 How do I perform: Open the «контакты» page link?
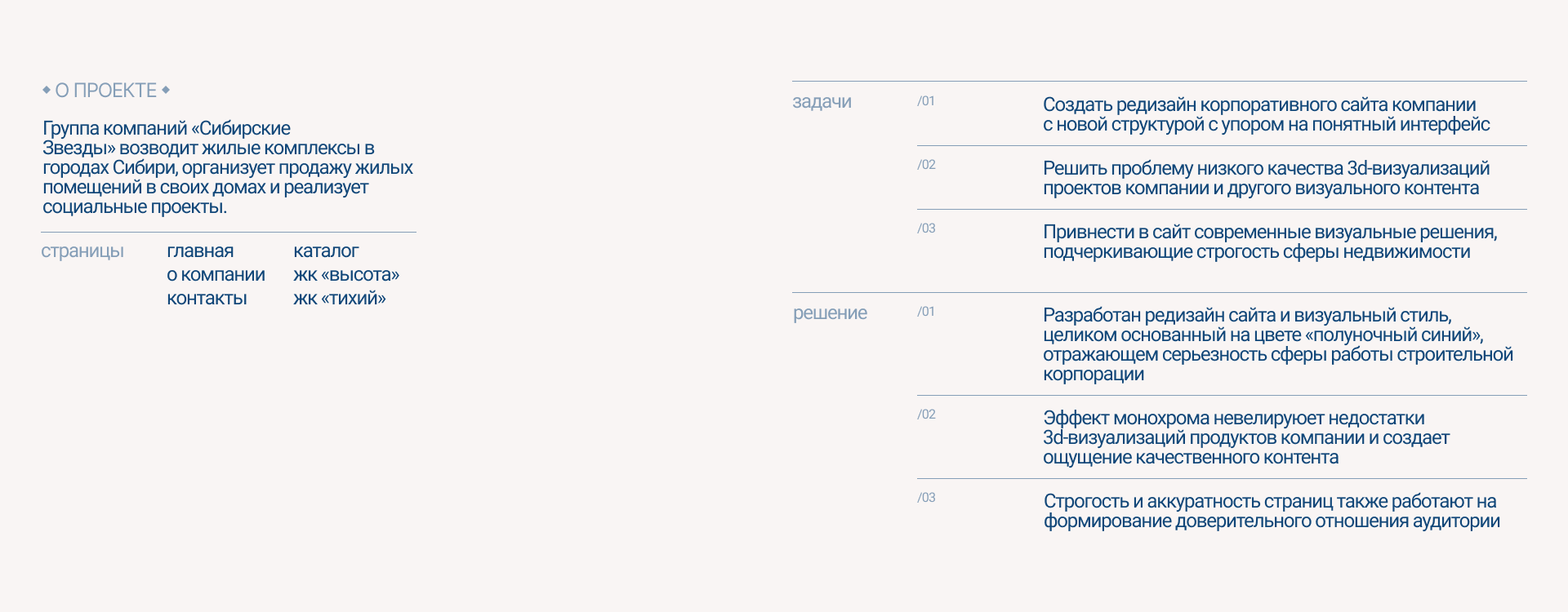point(207,299)
